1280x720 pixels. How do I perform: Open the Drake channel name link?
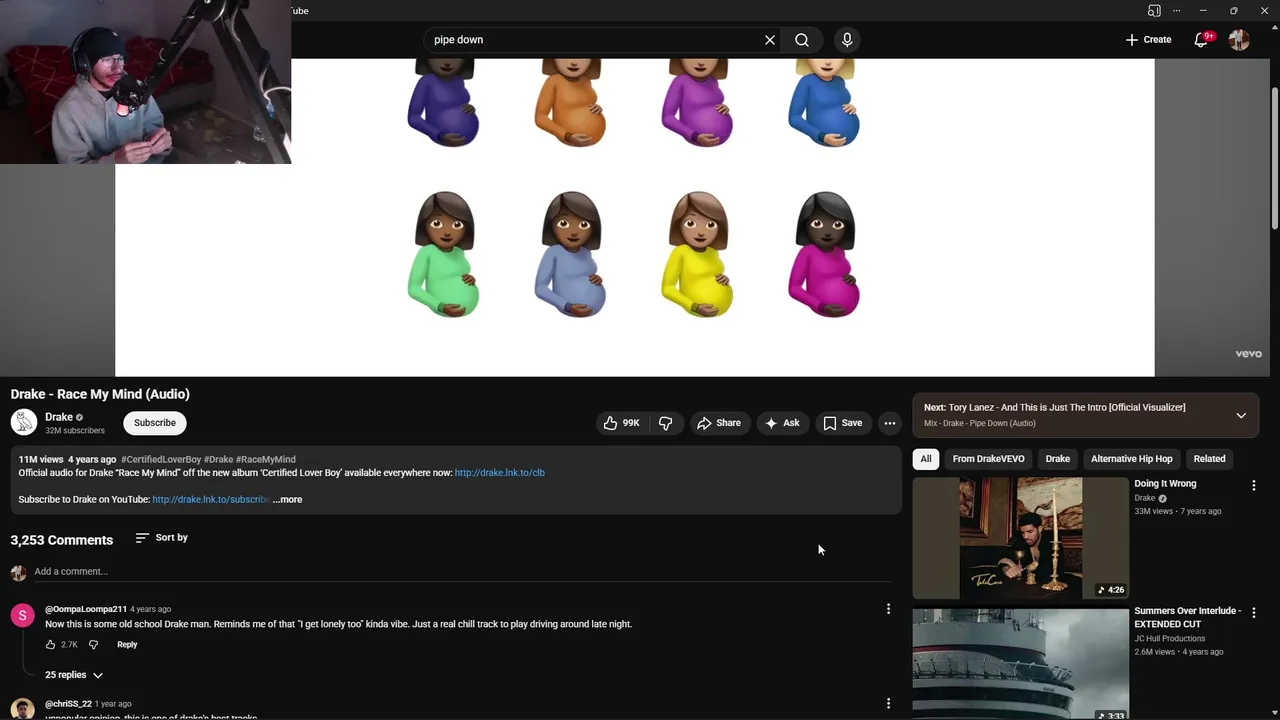pos(59,417)
